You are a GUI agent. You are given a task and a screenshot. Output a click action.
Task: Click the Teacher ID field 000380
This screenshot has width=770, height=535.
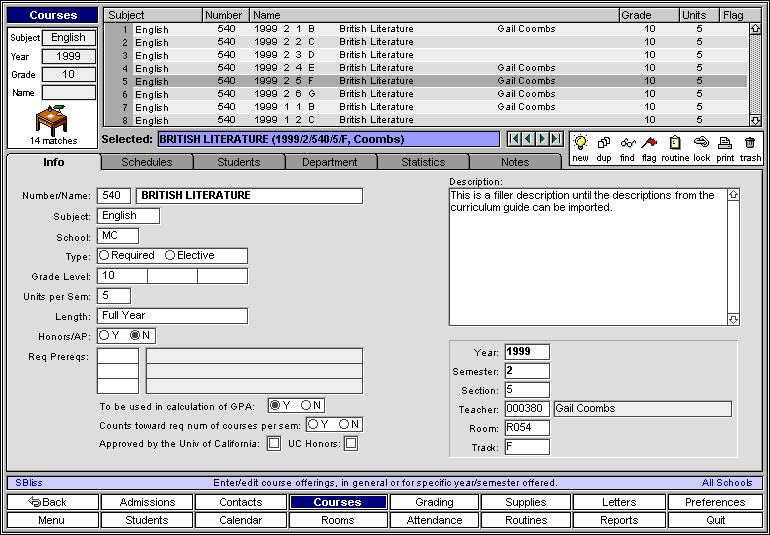pos(527,409)
